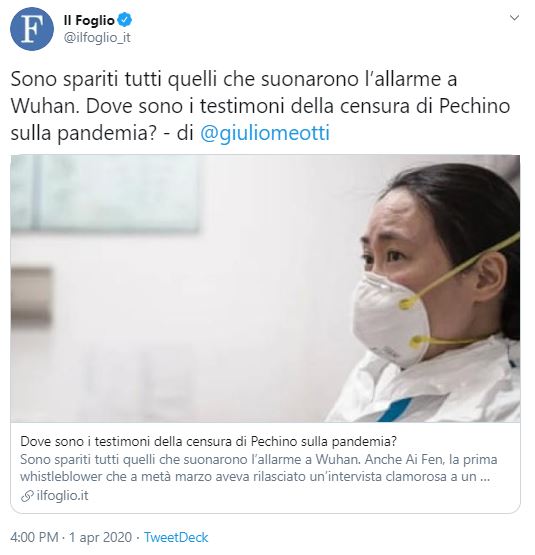
Task: Click the tweet line "Wuhan. Dove sono i testimoni"
Action: (x=260, y=106)
